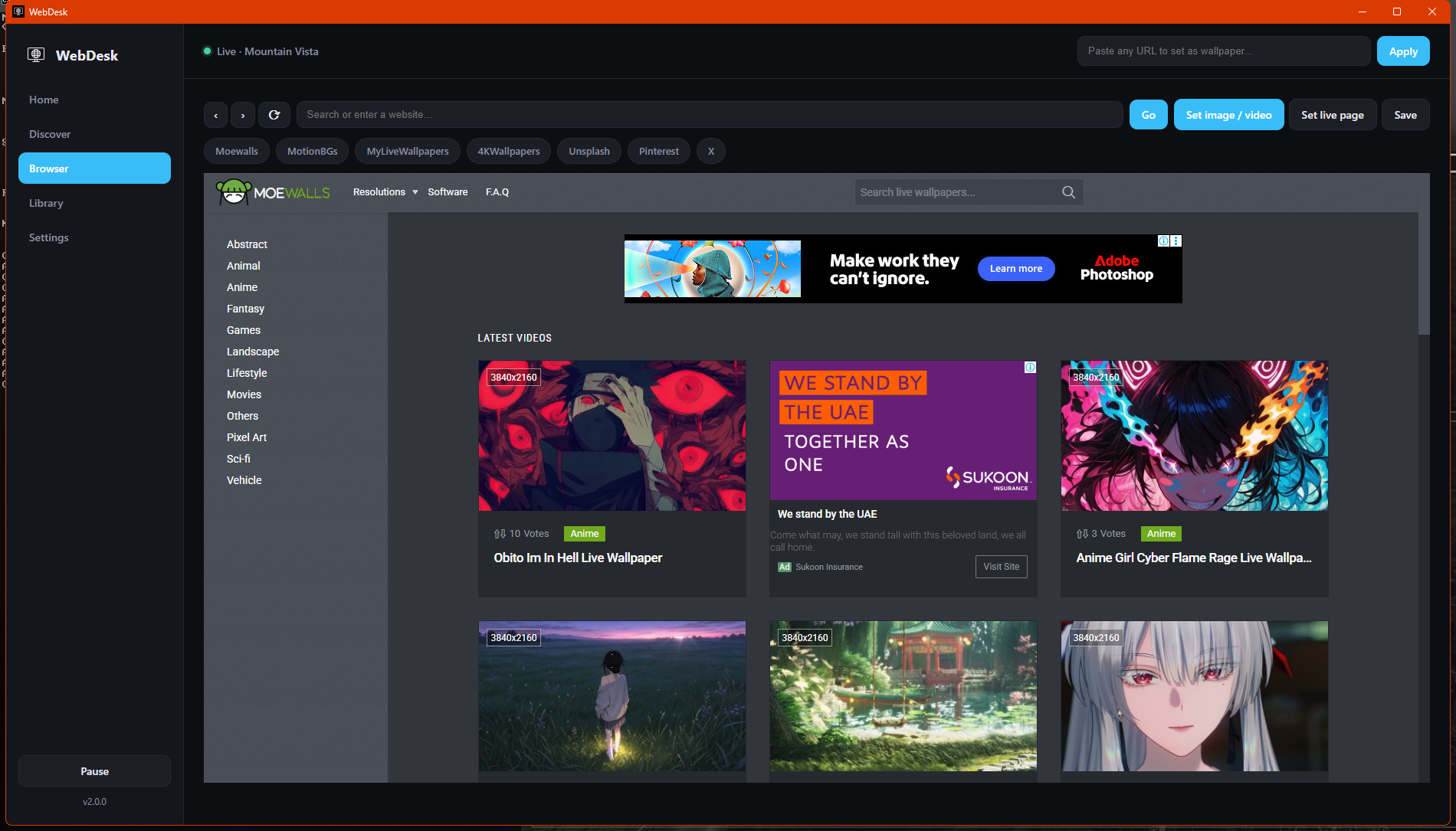Click the browser forward arrow button
Viewport: 1456px width, 831px height.
click(x=243, y=115)
